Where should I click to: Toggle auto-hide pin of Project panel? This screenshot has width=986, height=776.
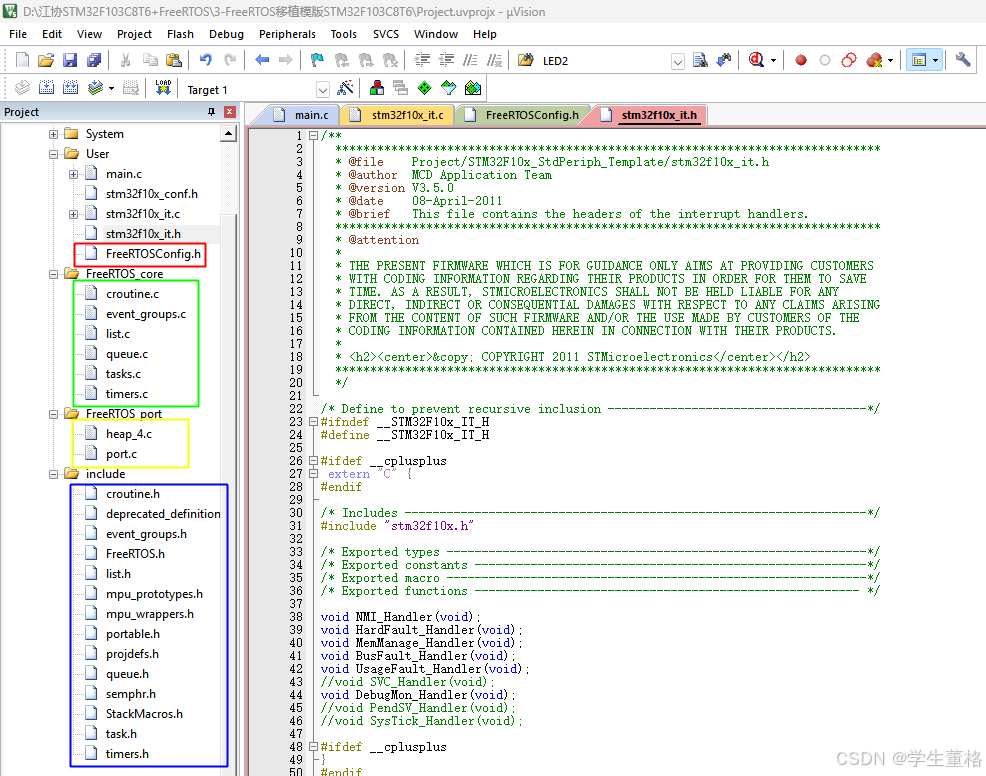click(x=211, y=112)
